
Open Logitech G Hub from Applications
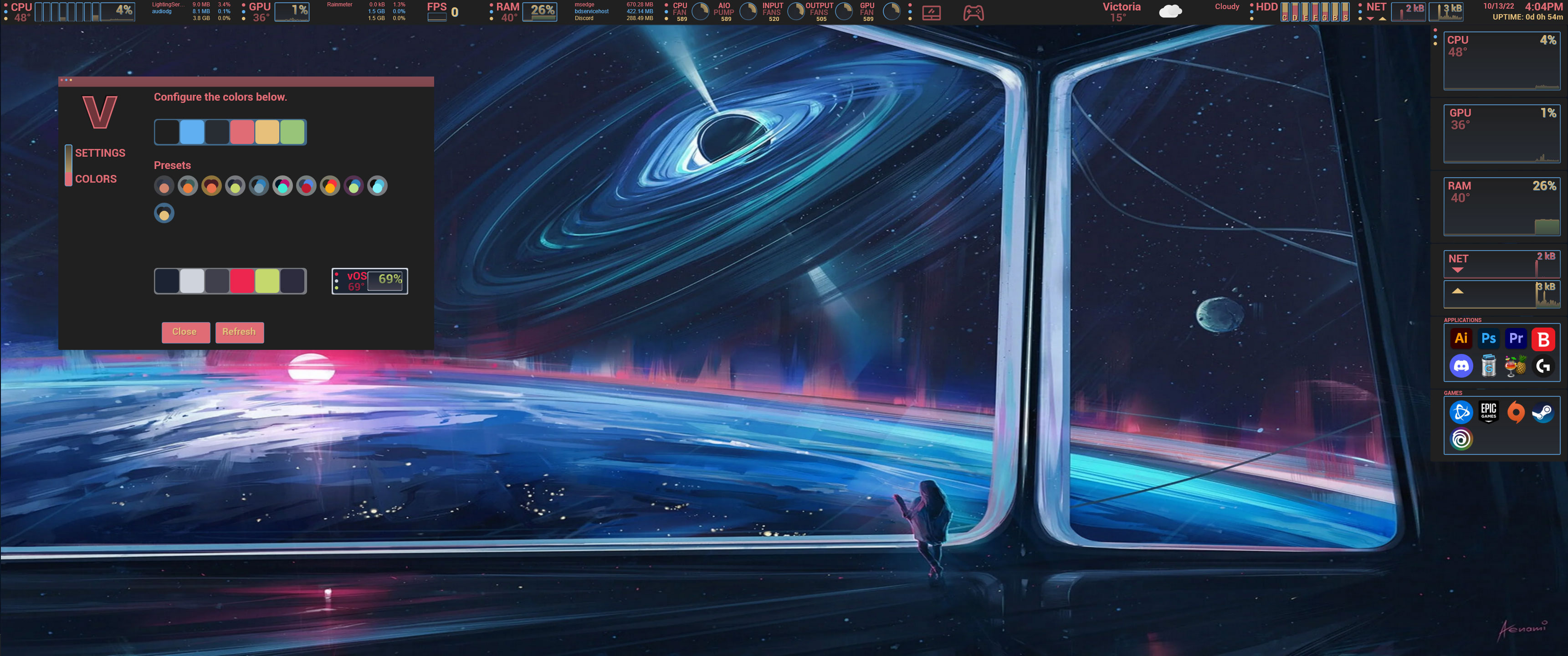(1544, 366)
